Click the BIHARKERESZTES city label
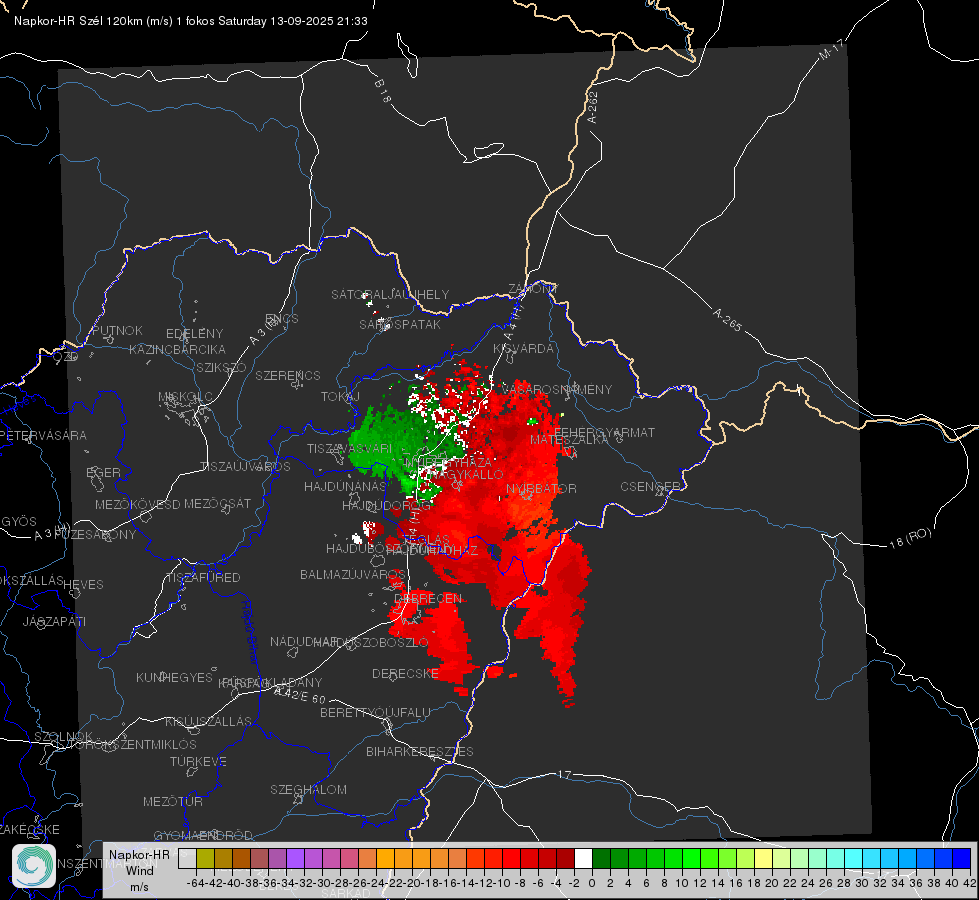Viewport: 979px width, 900px height. (420, 751)
